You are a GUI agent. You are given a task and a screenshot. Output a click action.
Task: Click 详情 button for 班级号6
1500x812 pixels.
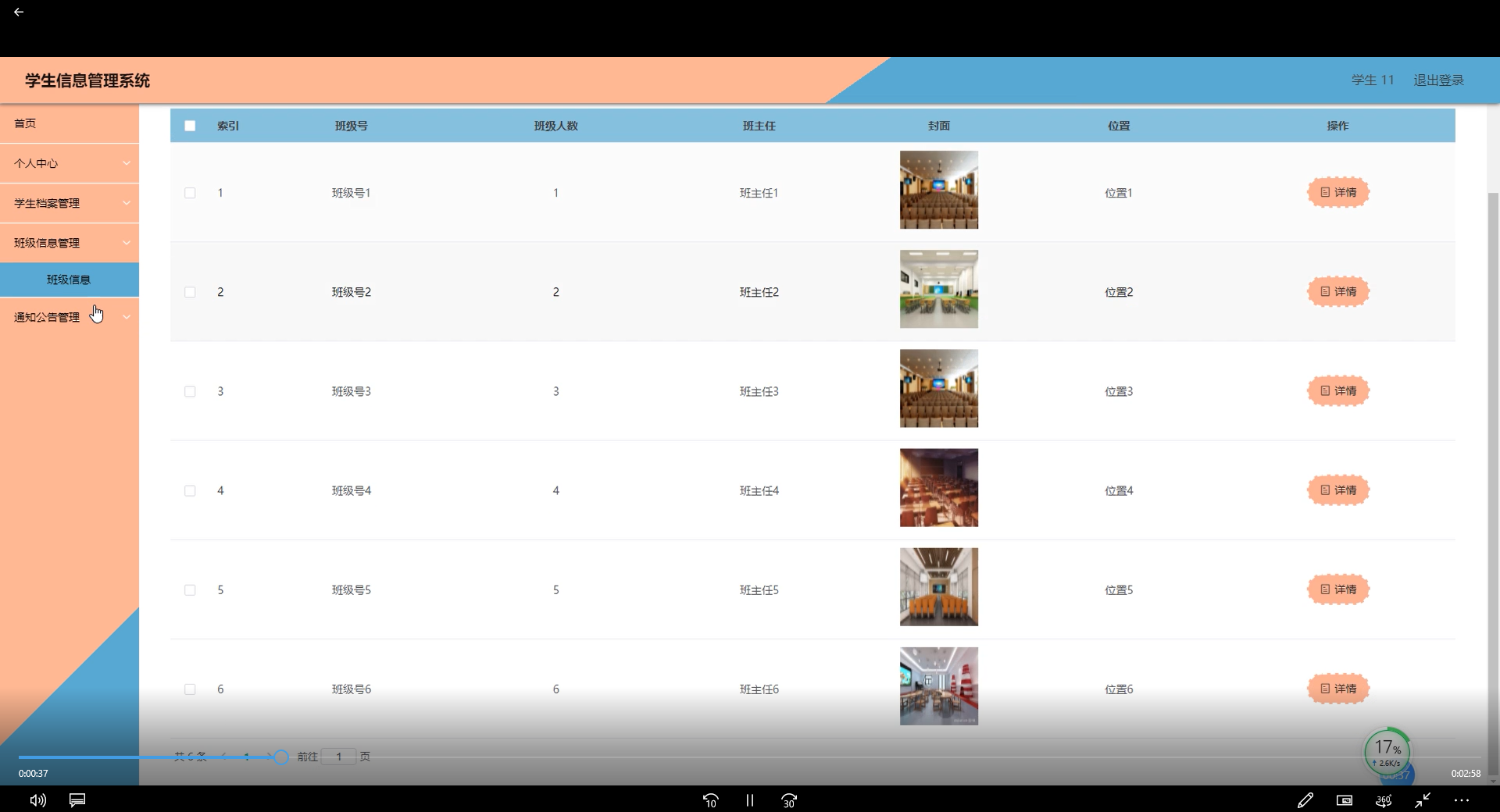pyautogui.click(x=1338, y=688)
